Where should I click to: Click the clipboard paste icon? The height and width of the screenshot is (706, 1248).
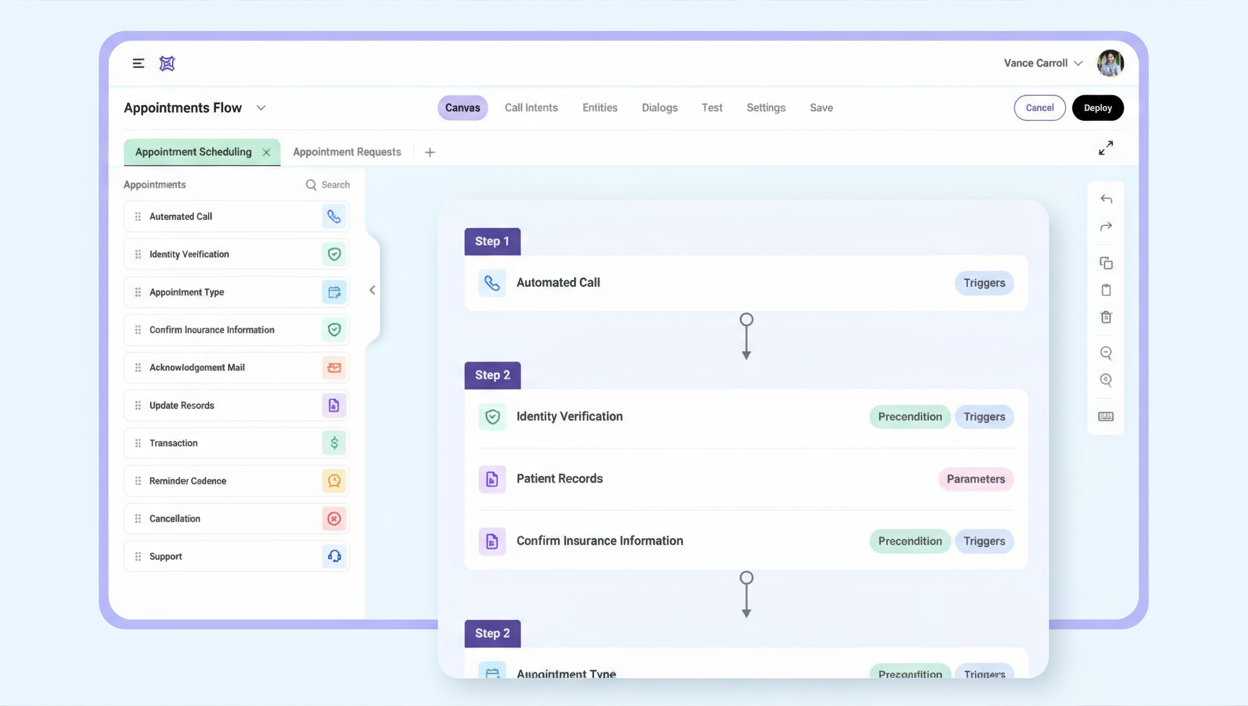1106,290
